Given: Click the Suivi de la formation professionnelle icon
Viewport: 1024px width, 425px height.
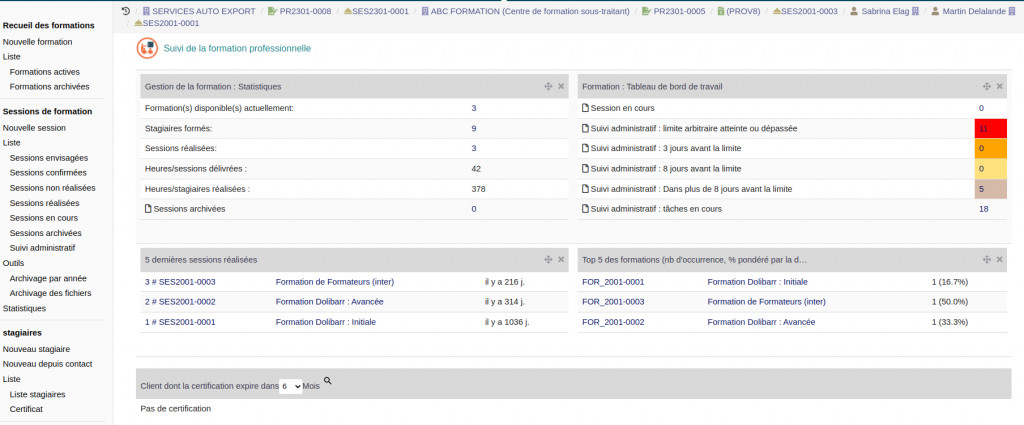Looking at the screenshot, I should [x=146, y=48].
